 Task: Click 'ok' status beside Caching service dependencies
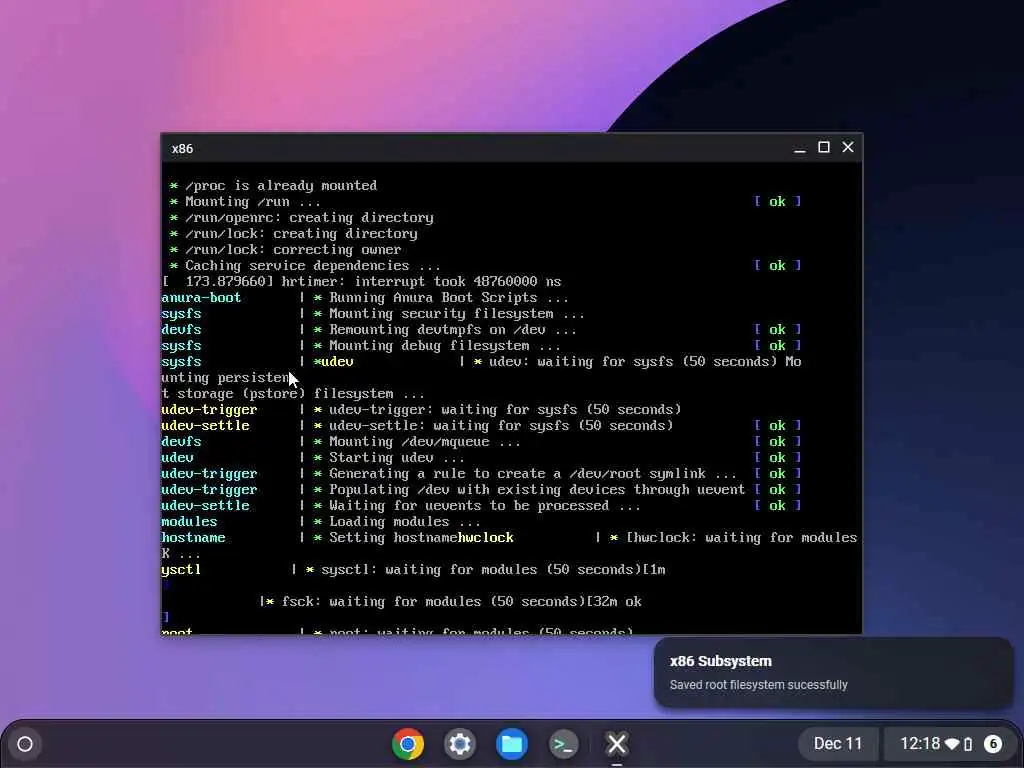[x=777, y=266]
